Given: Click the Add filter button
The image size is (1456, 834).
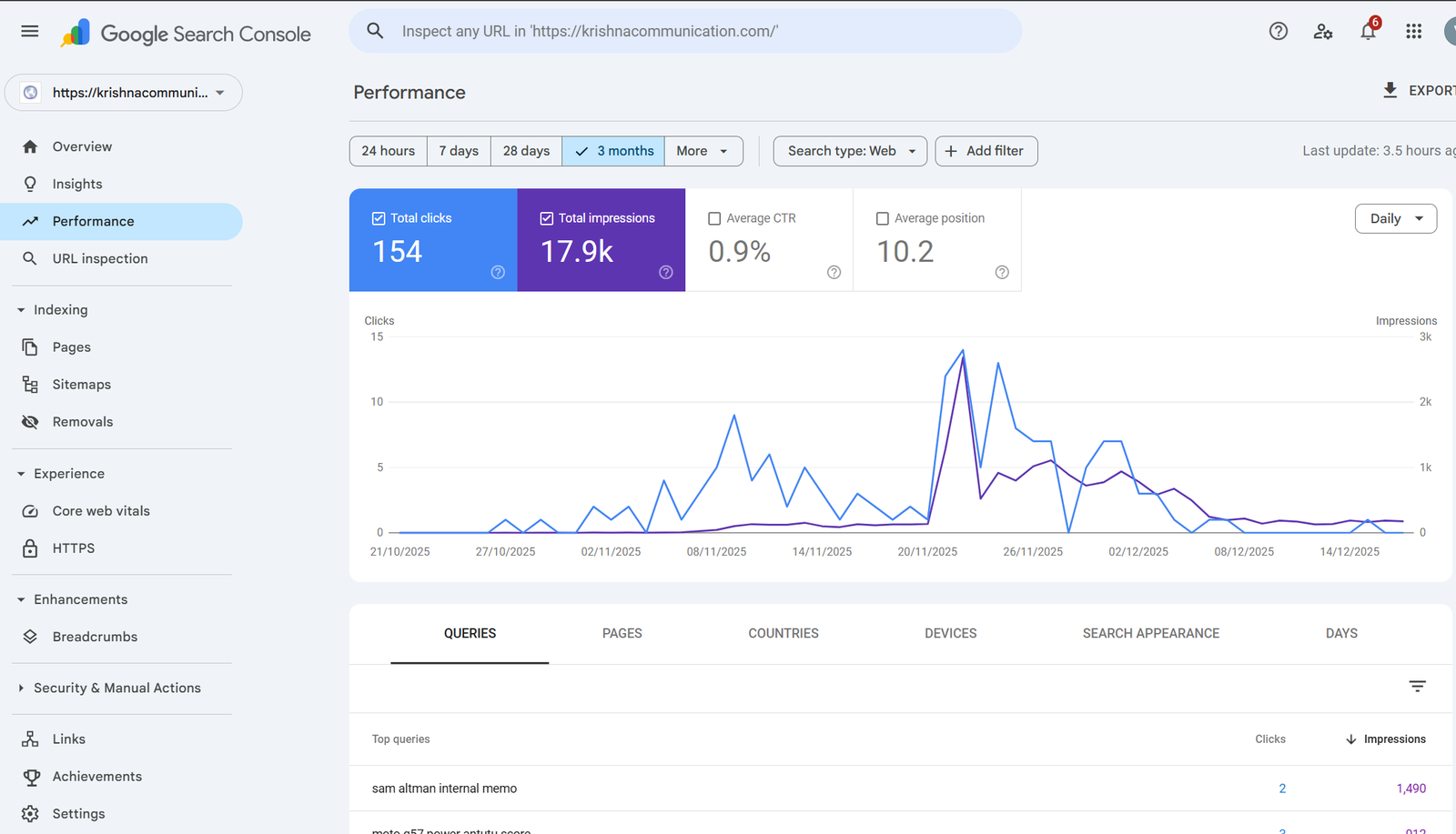Looking at the screenshot, I should point(986,151).
